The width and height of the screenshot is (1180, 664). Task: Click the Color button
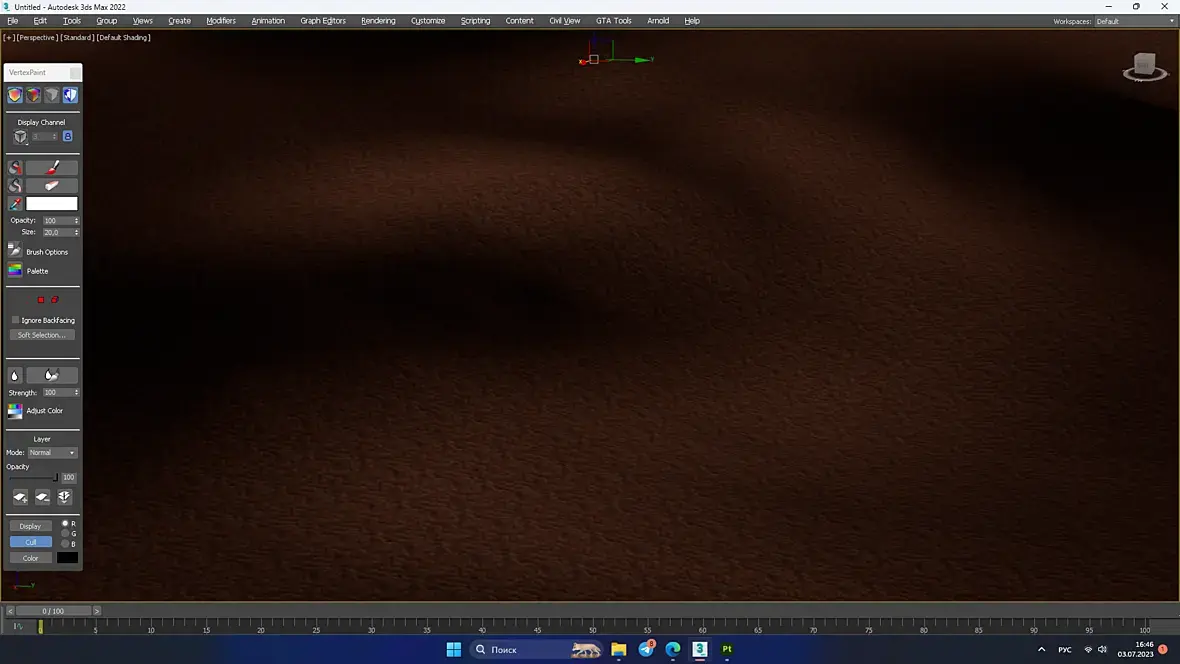tap(30, 558)
